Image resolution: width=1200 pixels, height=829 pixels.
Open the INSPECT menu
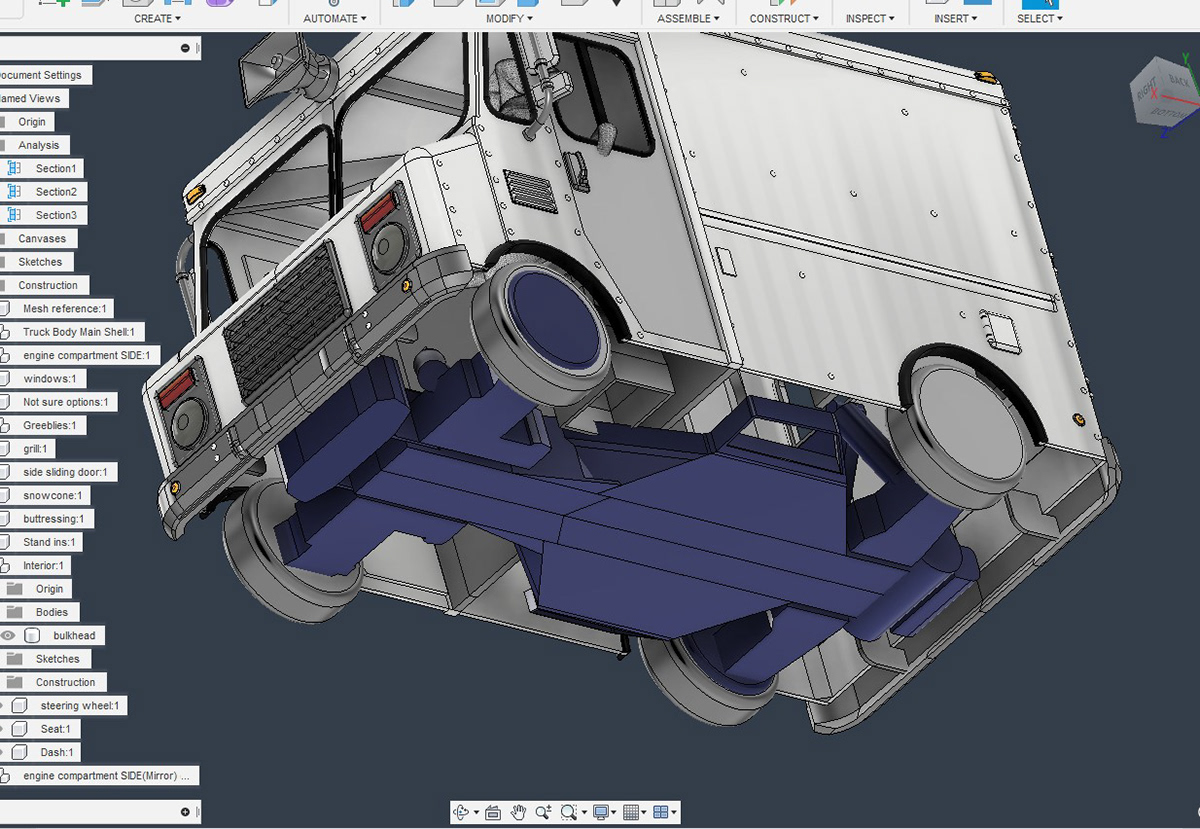point(870,18)
